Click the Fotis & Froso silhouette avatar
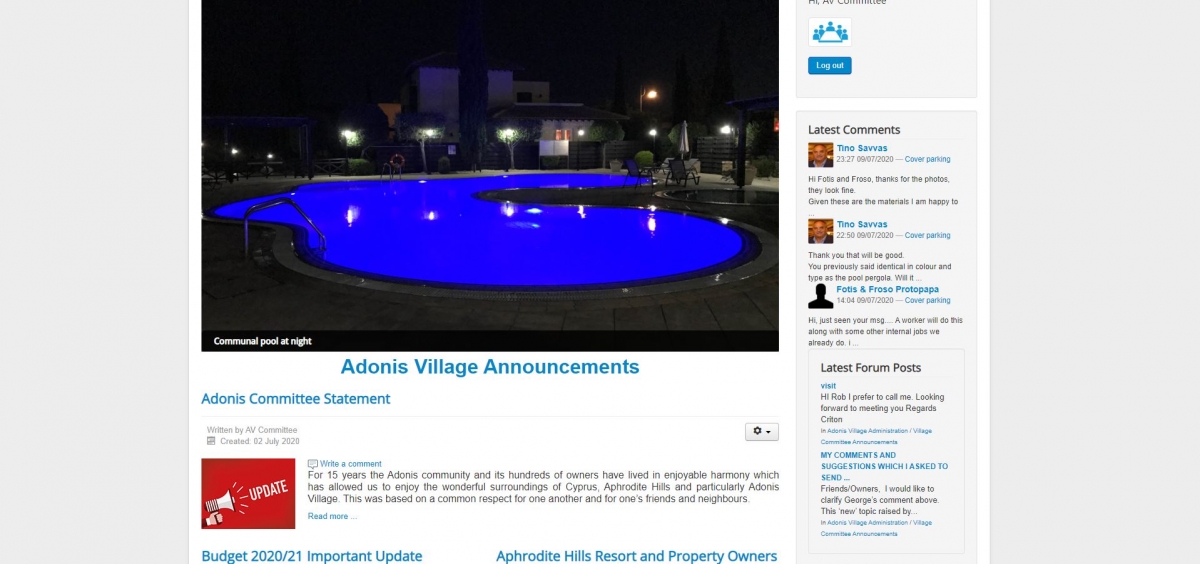 click(x=821, y=296)
